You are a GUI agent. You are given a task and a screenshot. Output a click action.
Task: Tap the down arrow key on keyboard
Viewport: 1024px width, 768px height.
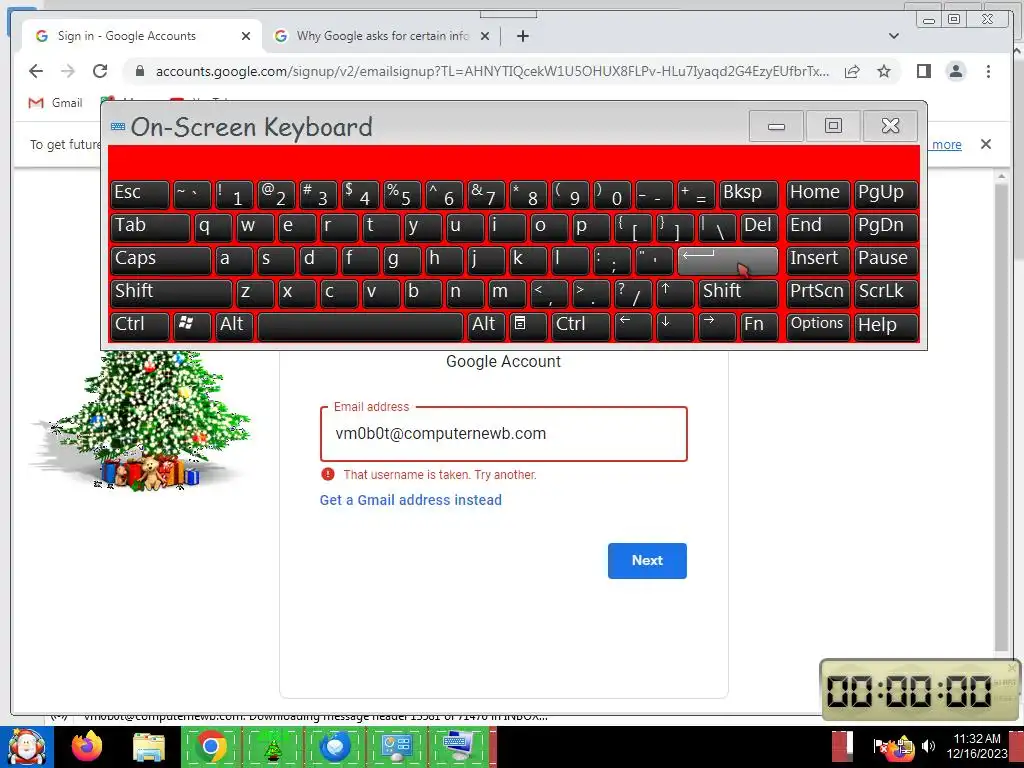click(x=675, y=325)
